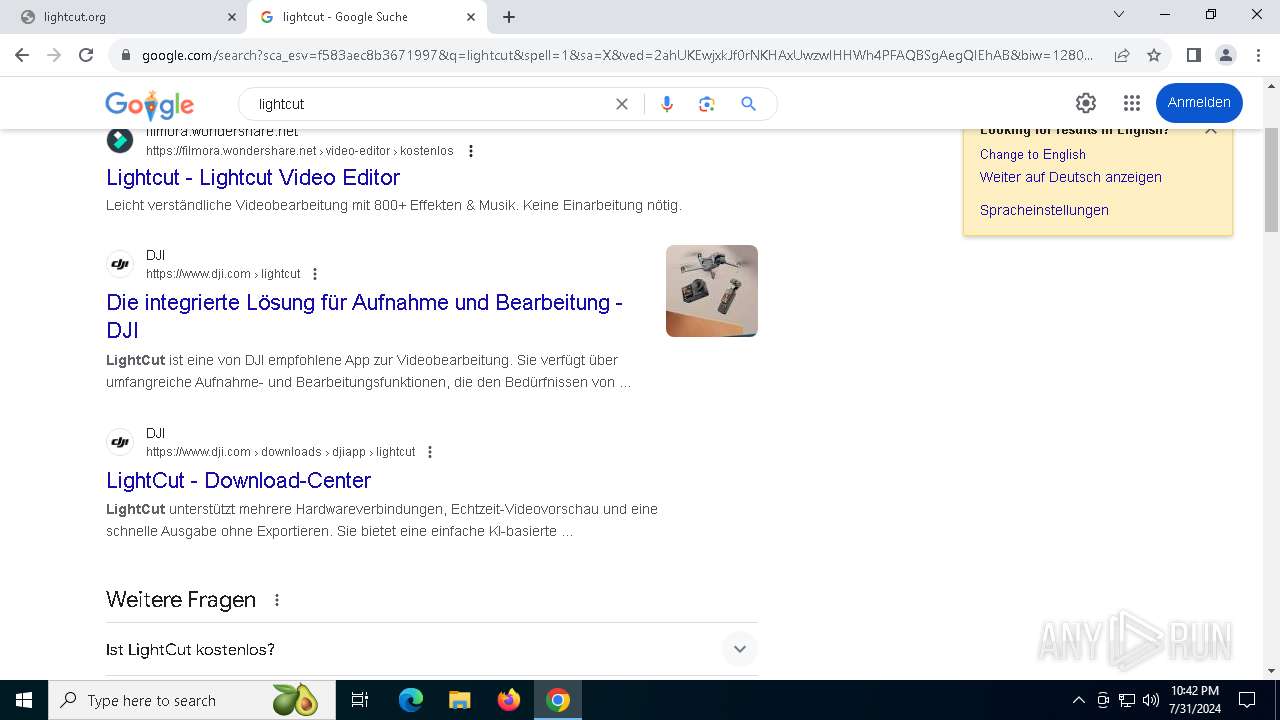Go to the Google homepage logo
1280x720 pixels.
click(x=150, y=104)
